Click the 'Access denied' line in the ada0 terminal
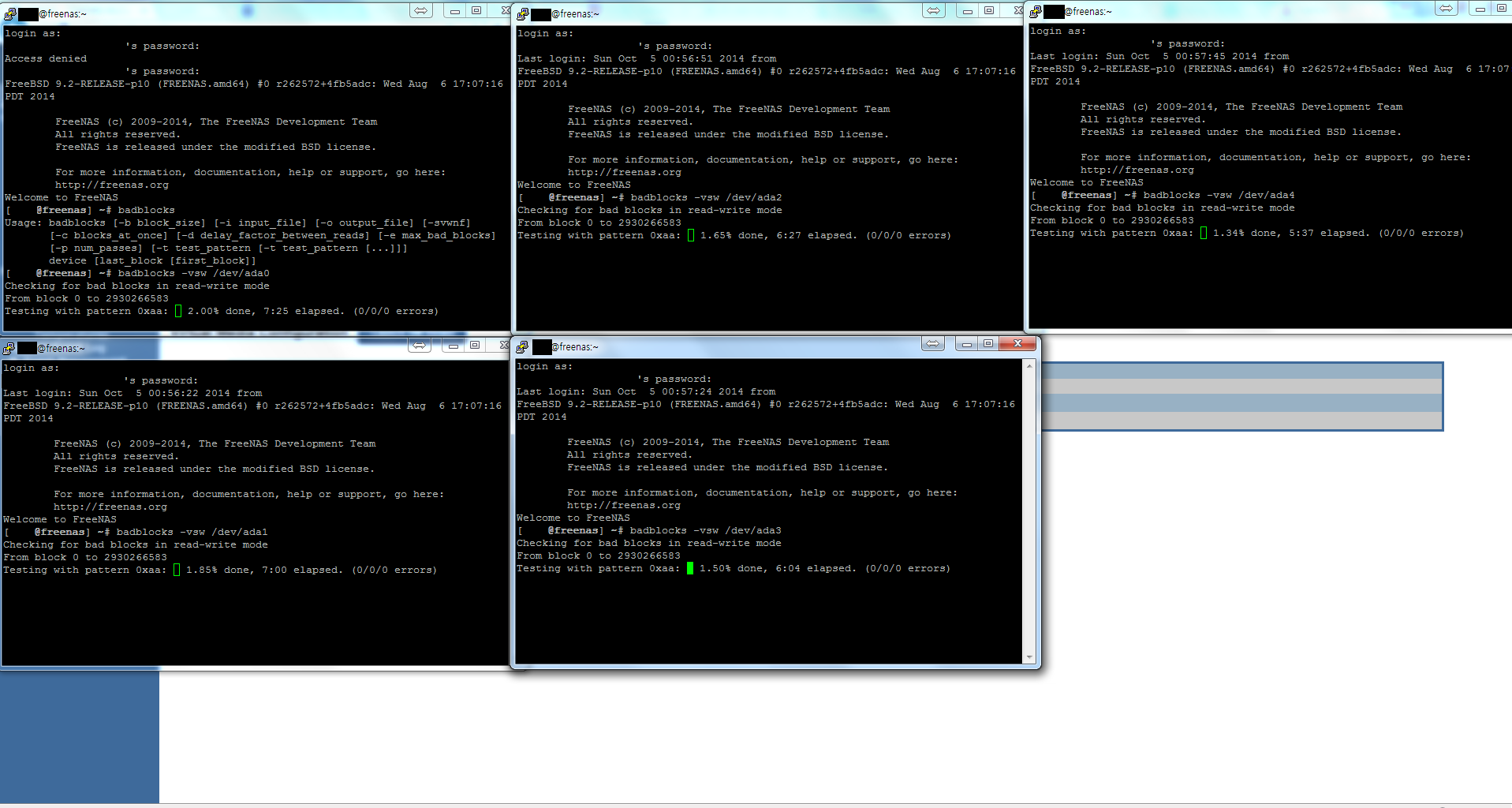Viewport: 1512px width, 808px height. tap(46, 59)
